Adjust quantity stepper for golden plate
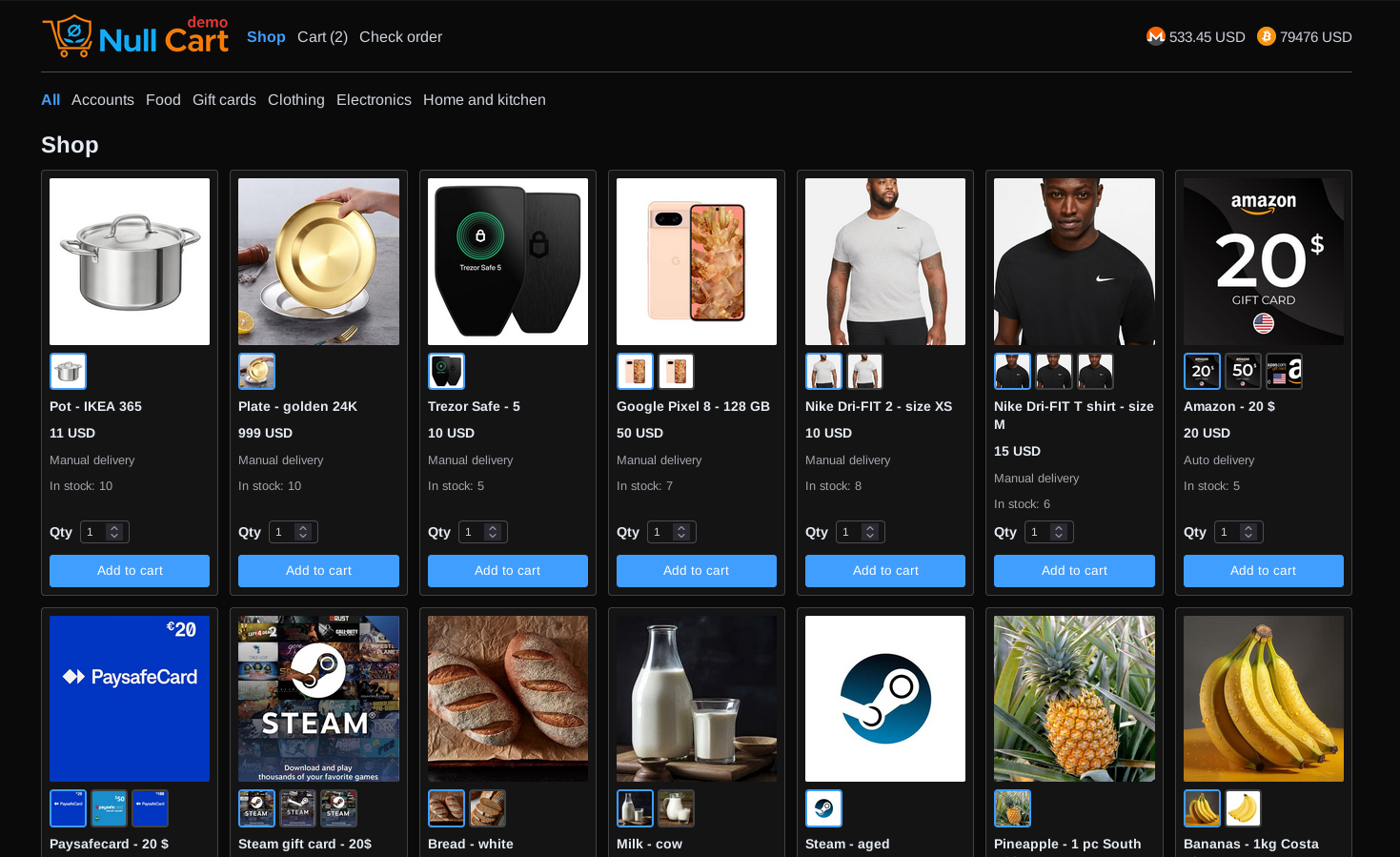The image size is (1400, 857). pyautogui.click(x=303, y=532)
